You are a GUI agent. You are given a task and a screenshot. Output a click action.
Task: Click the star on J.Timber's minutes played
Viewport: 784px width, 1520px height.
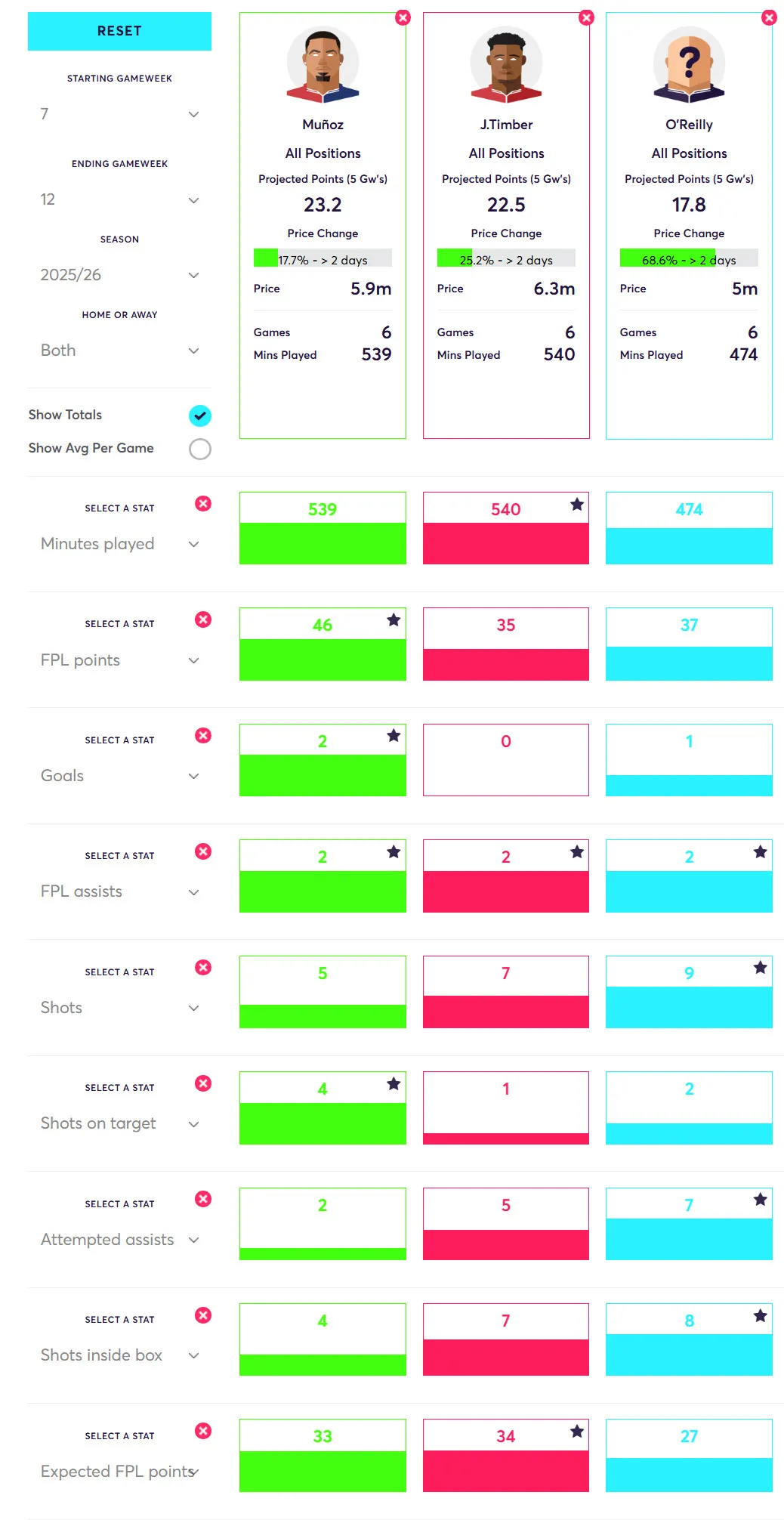coord(576,504)
